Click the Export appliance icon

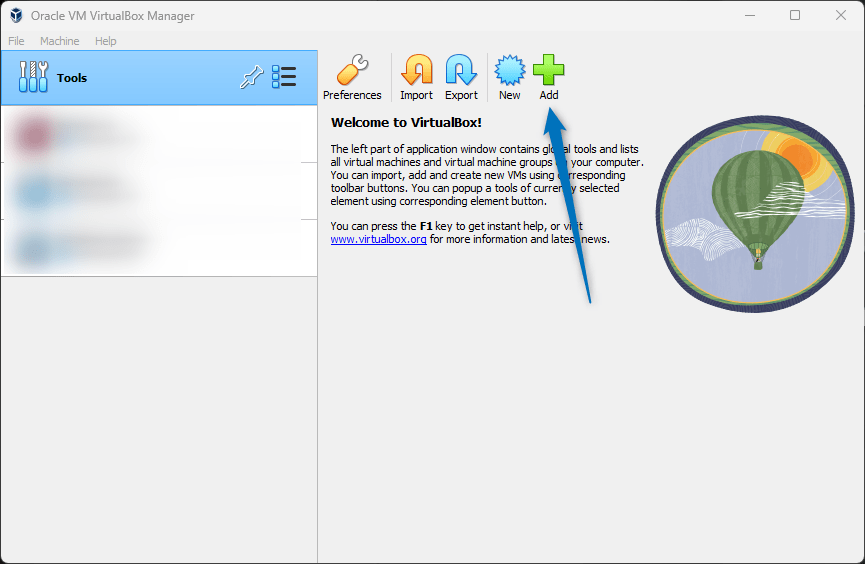461,77
